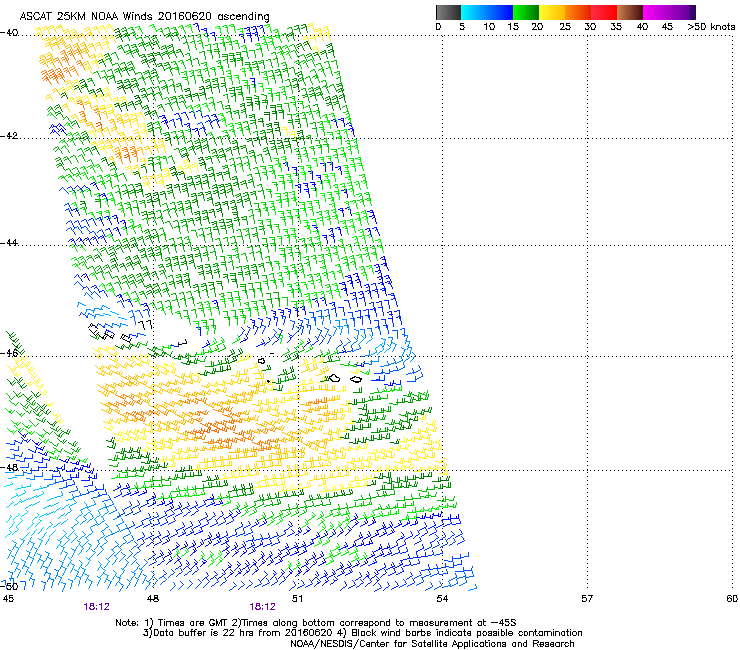Click the red 30-35 knots legend swatch
The height and width of the screenshot is (650, 740).
[604, 12]
